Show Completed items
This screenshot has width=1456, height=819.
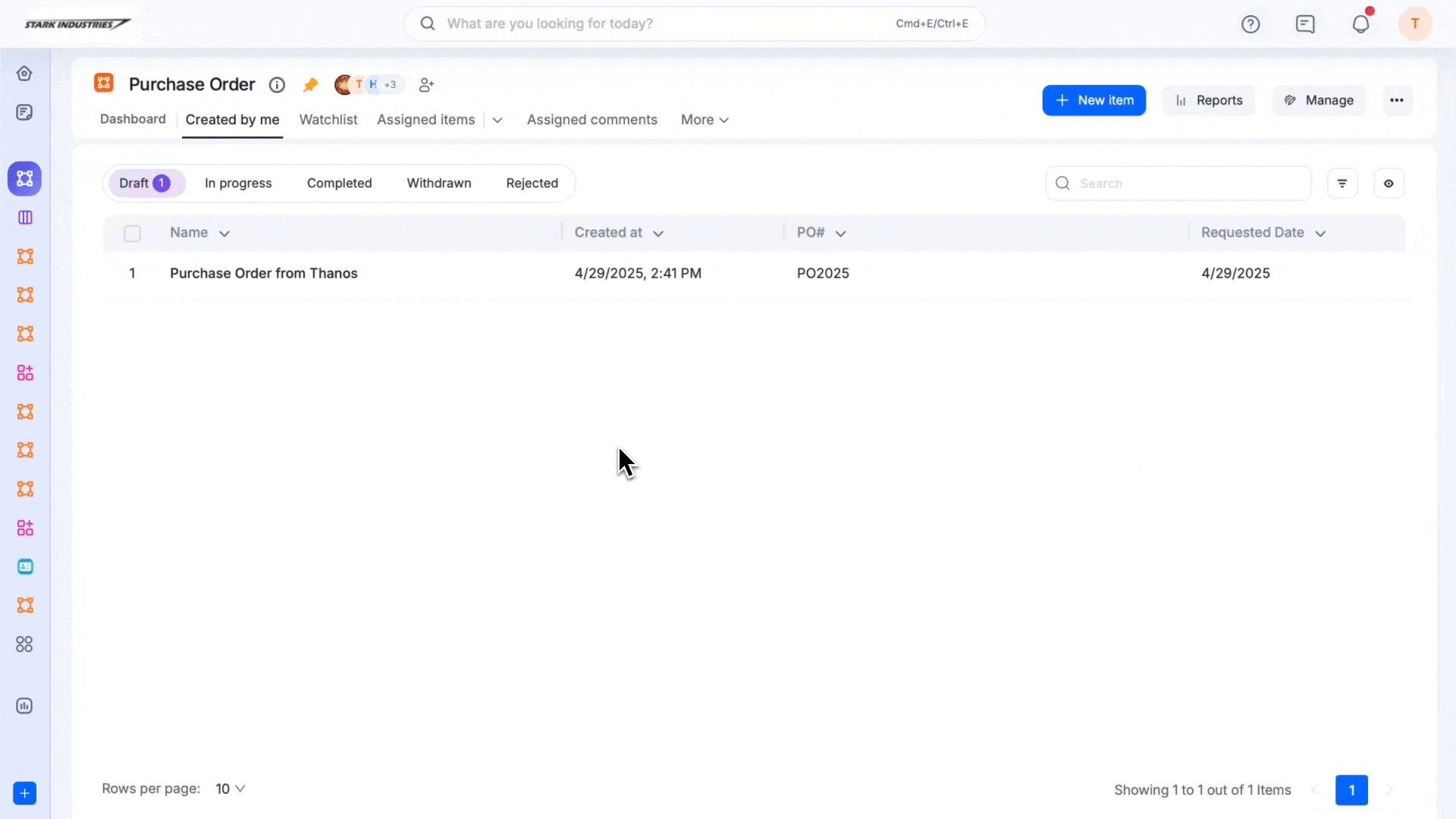(x=339, y=184)
